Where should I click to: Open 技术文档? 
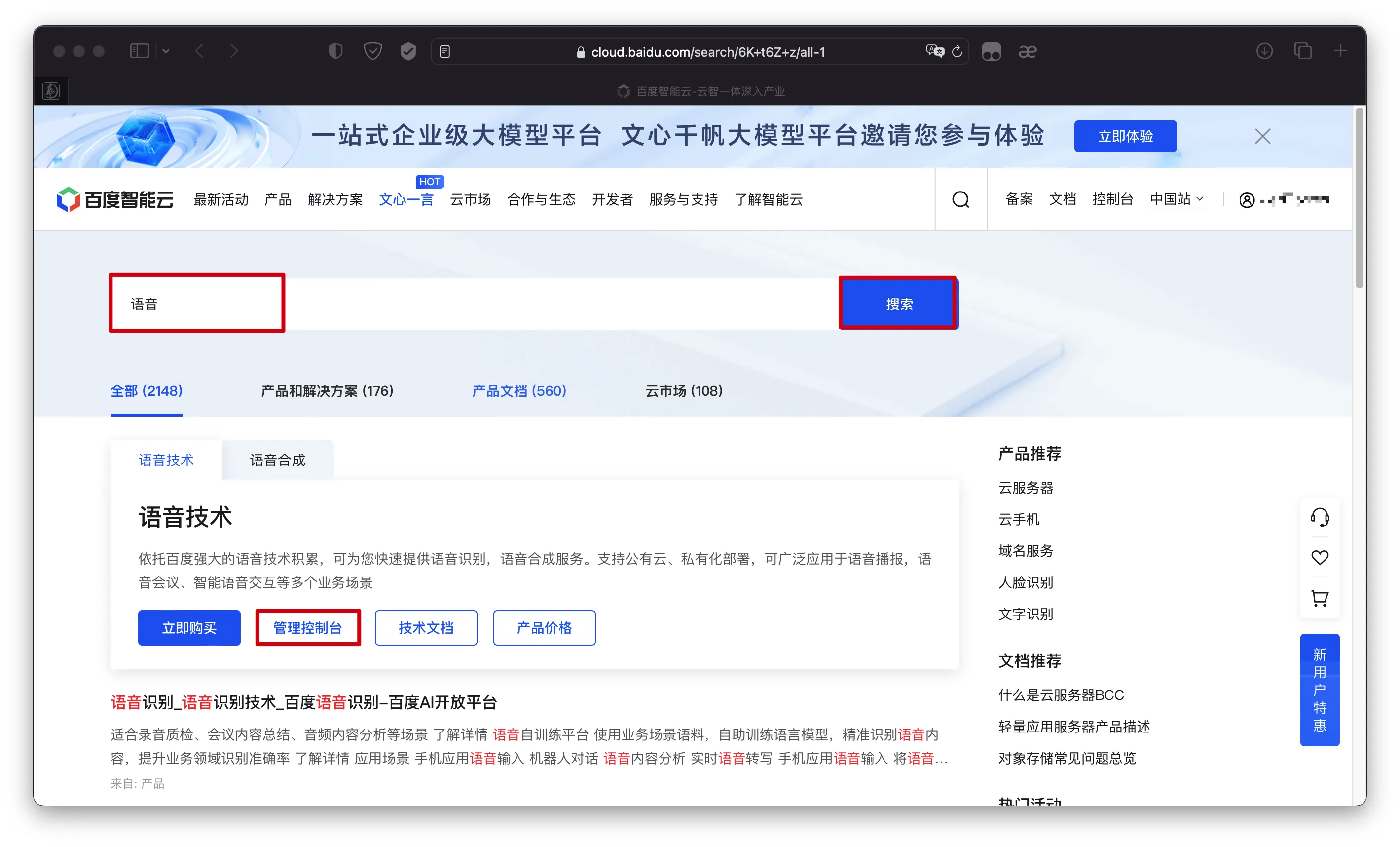point(426,627)
